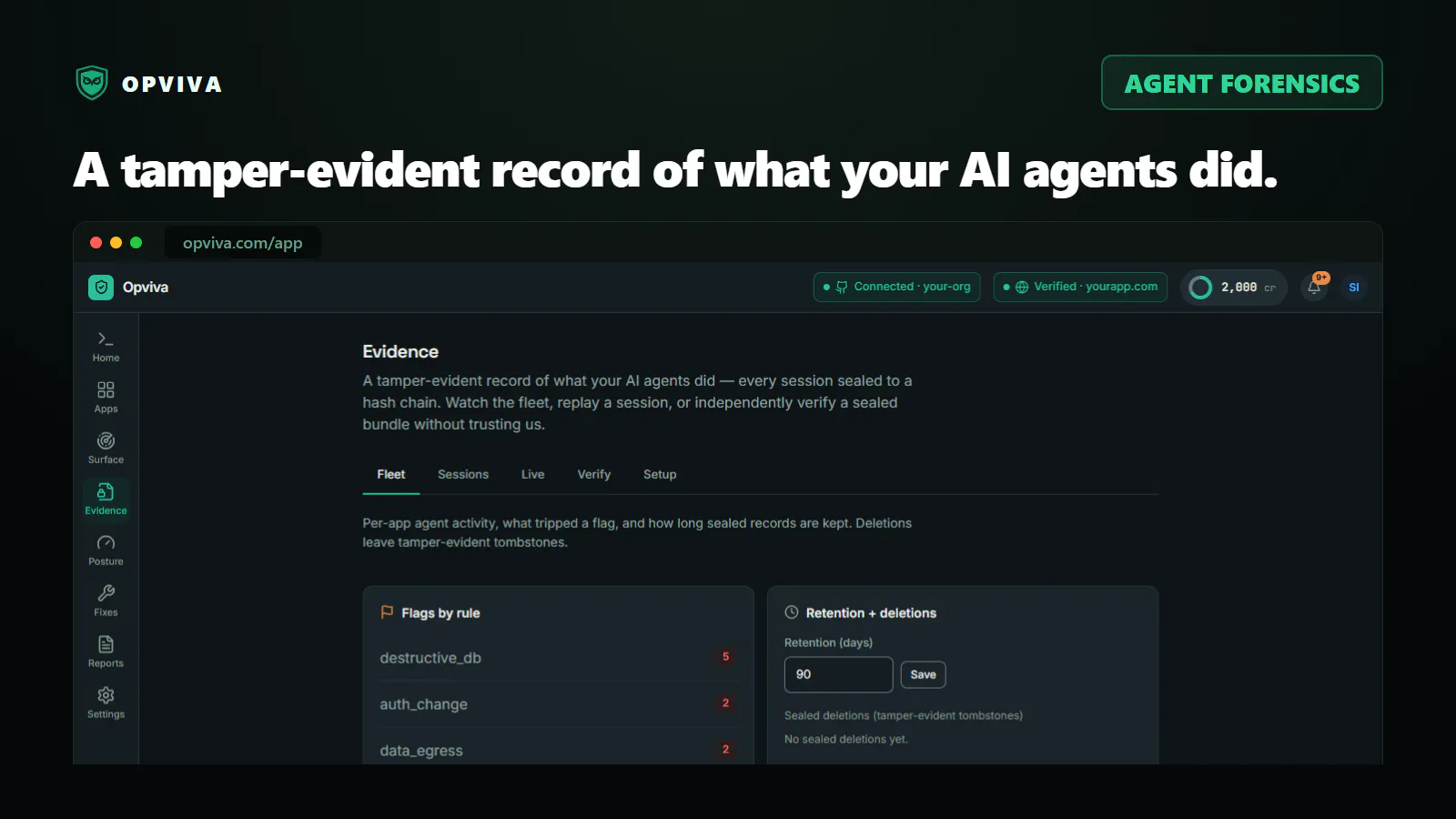
Task: Open the Apps sidebar section
Action: click(x=106, y=398)
